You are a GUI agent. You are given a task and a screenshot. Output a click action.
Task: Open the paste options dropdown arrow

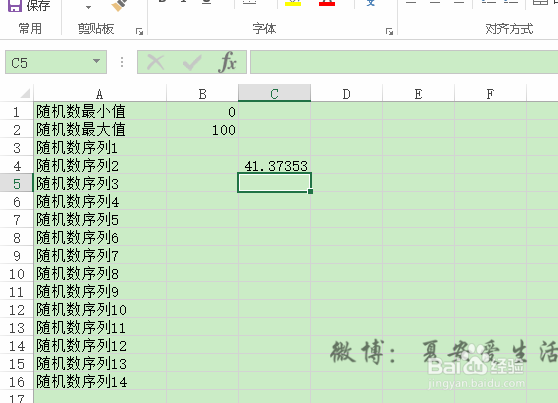(89, 7)
